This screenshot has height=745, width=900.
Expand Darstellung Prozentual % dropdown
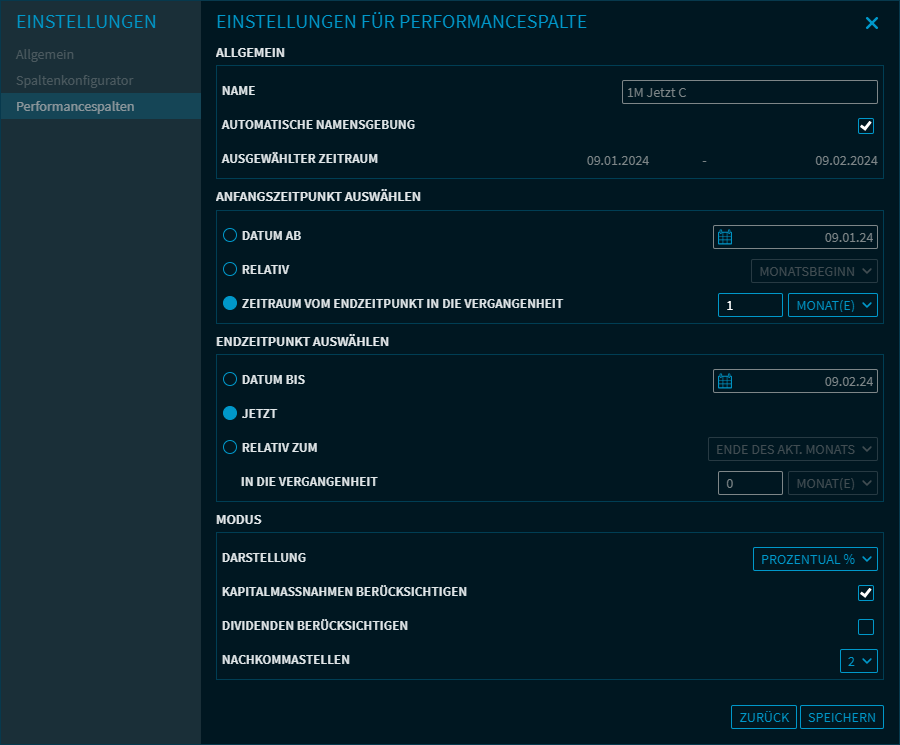pos(815,559)
